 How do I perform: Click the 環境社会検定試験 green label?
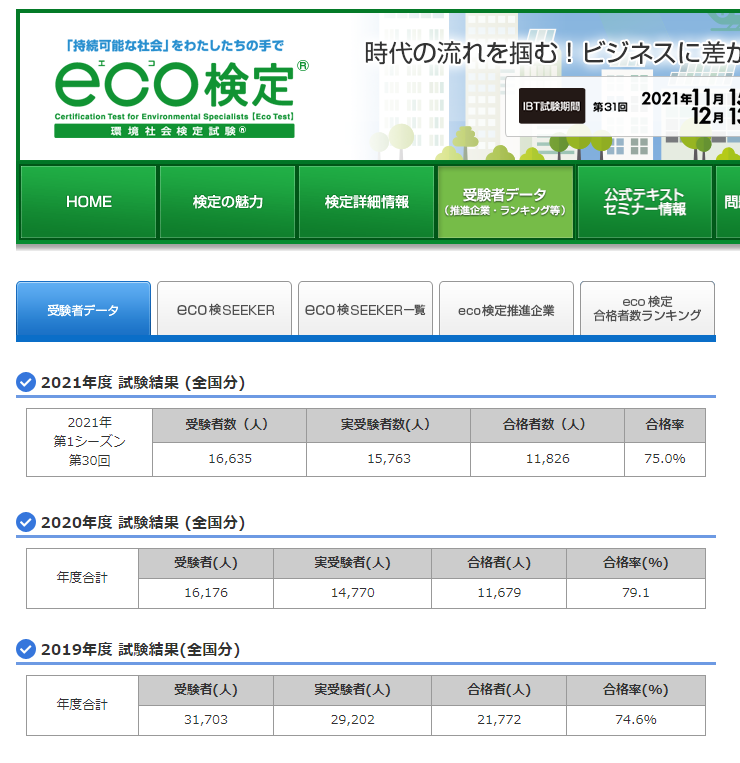coord(175,131)
